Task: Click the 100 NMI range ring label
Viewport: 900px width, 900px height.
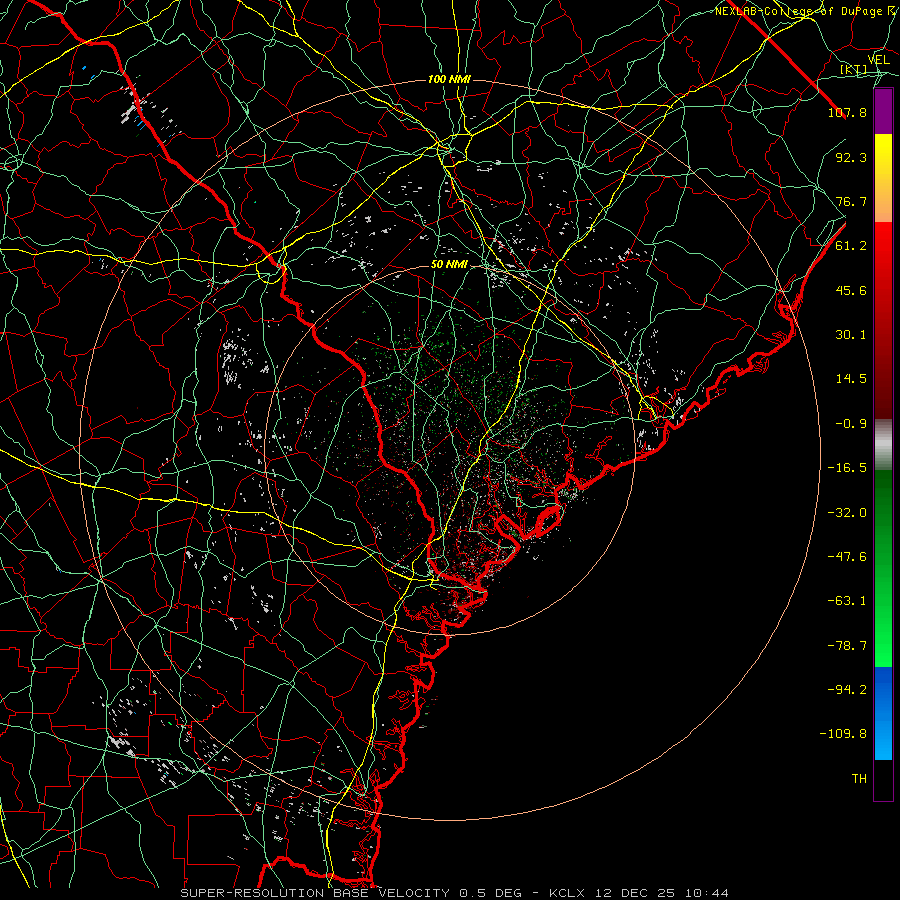Action: (449, 79)
